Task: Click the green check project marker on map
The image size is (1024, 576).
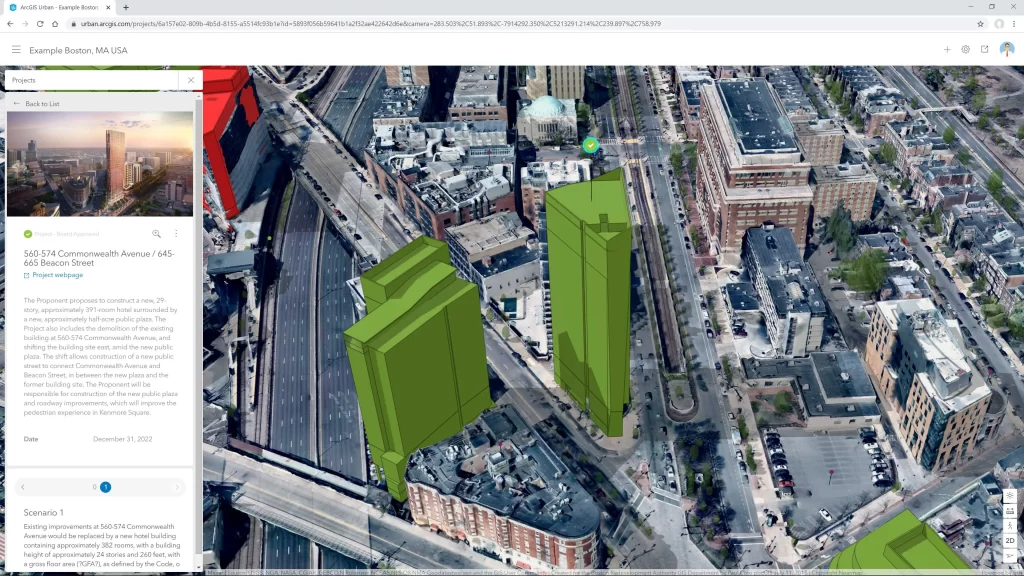Action: [590, 145]
